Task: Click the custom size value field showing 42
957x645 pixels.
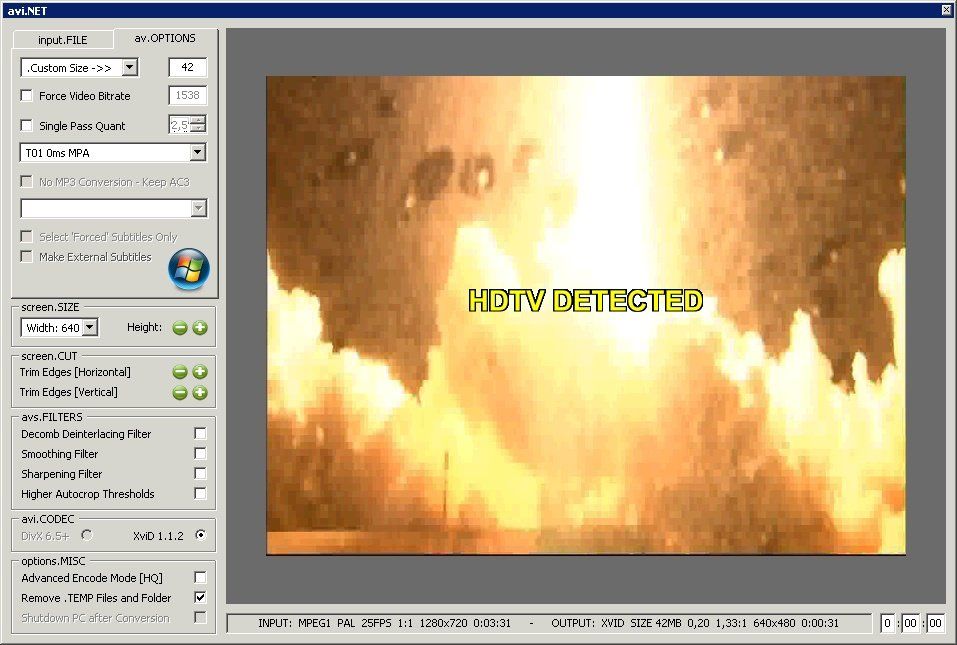Action: [187, 68]
